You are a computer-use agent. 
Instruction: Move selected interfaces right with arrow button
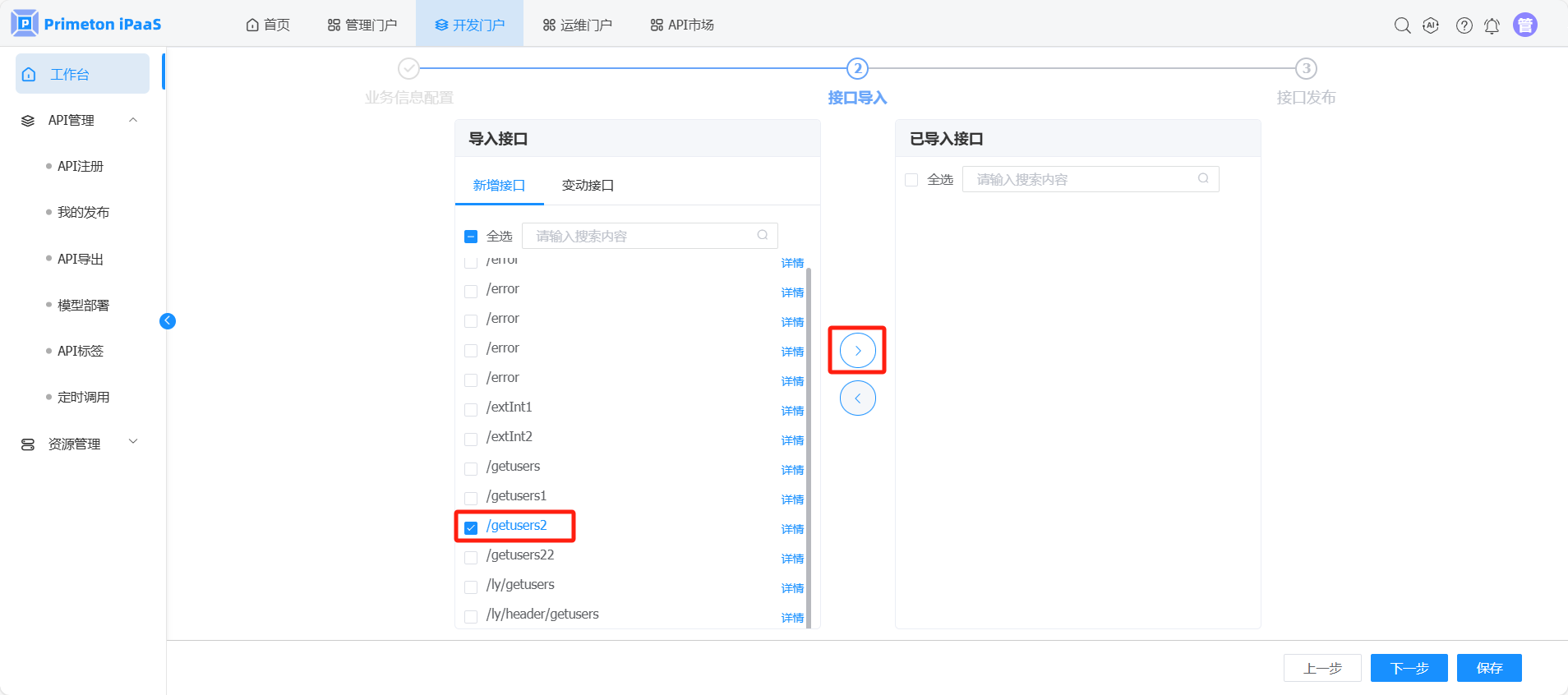pos(858,351)
